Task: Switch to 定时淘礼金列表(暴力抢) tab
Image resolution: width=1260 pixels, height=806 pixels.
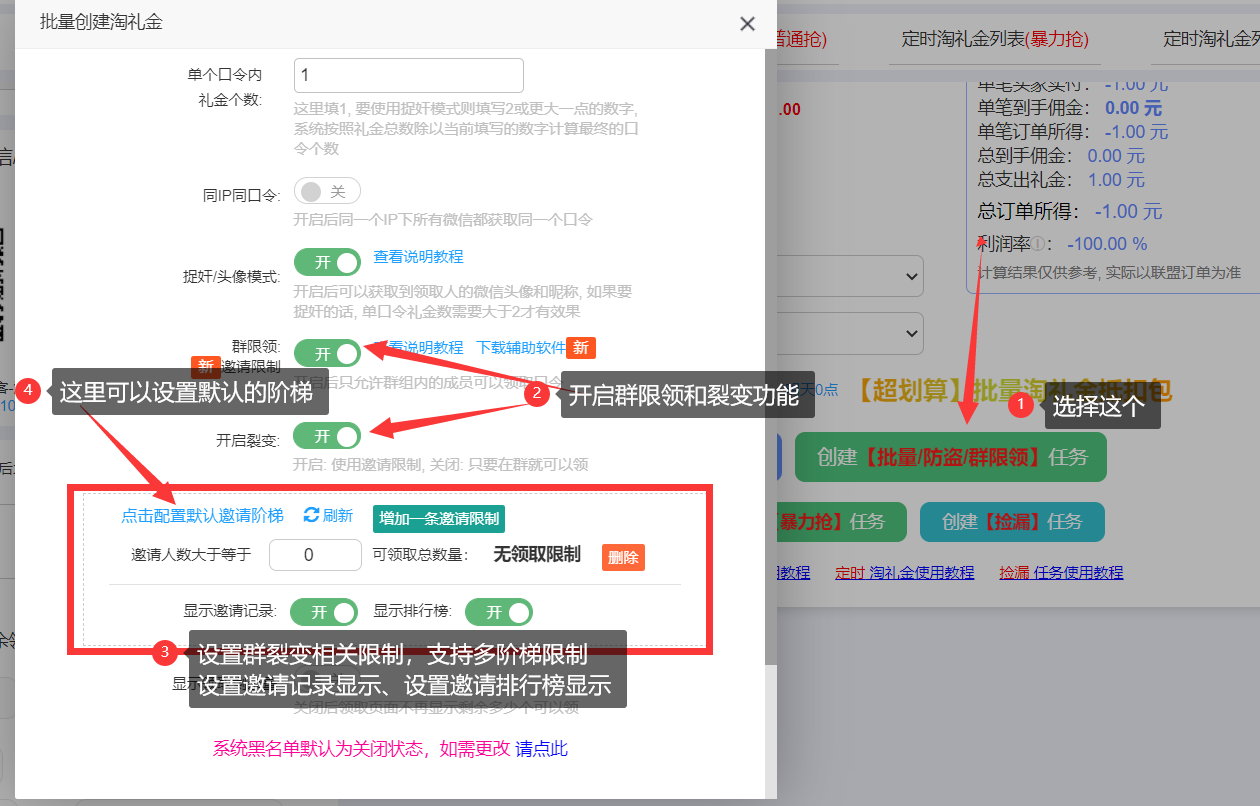Action: tap(995, 39)
